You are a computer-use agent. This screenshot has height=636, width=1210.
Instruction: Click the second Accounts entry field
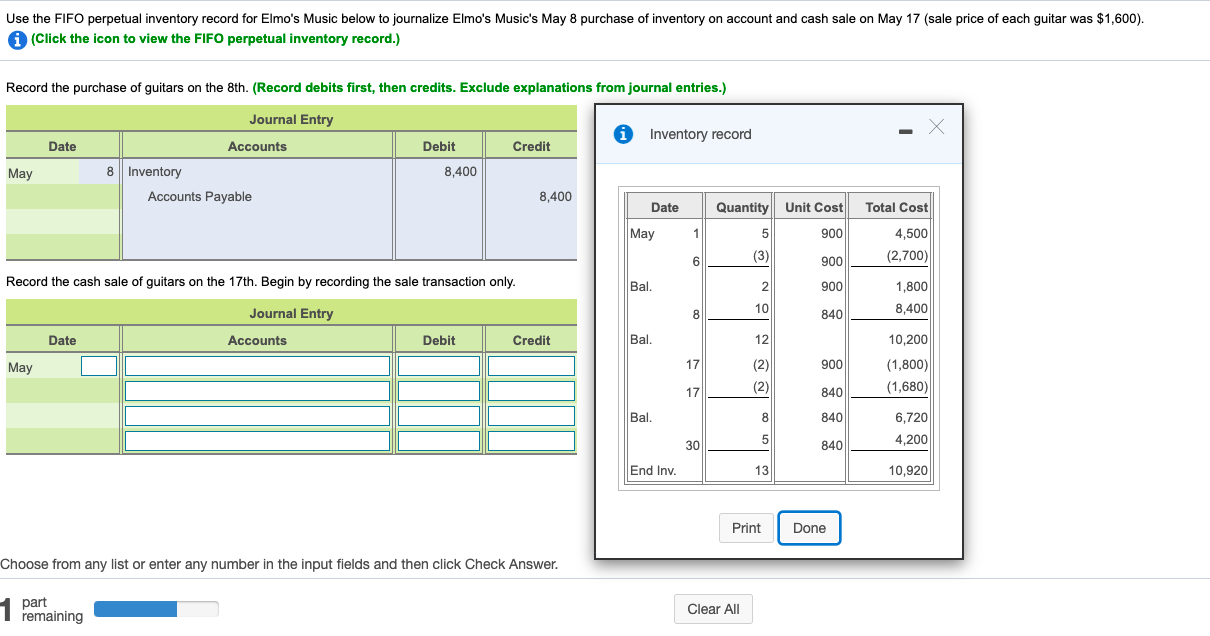257,391
